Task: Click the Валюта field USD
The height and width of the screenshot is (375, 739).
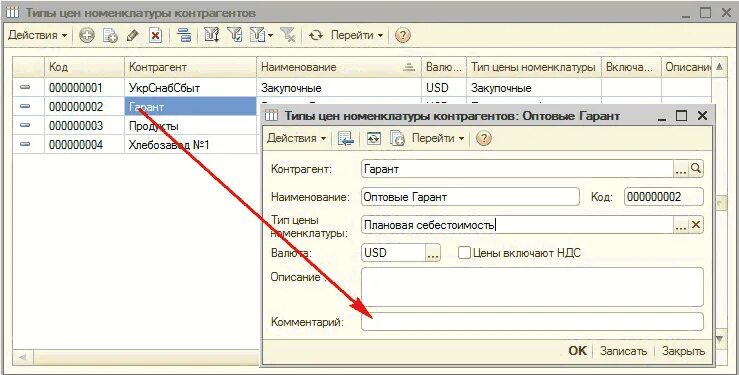Action: (x=394, y=253)
